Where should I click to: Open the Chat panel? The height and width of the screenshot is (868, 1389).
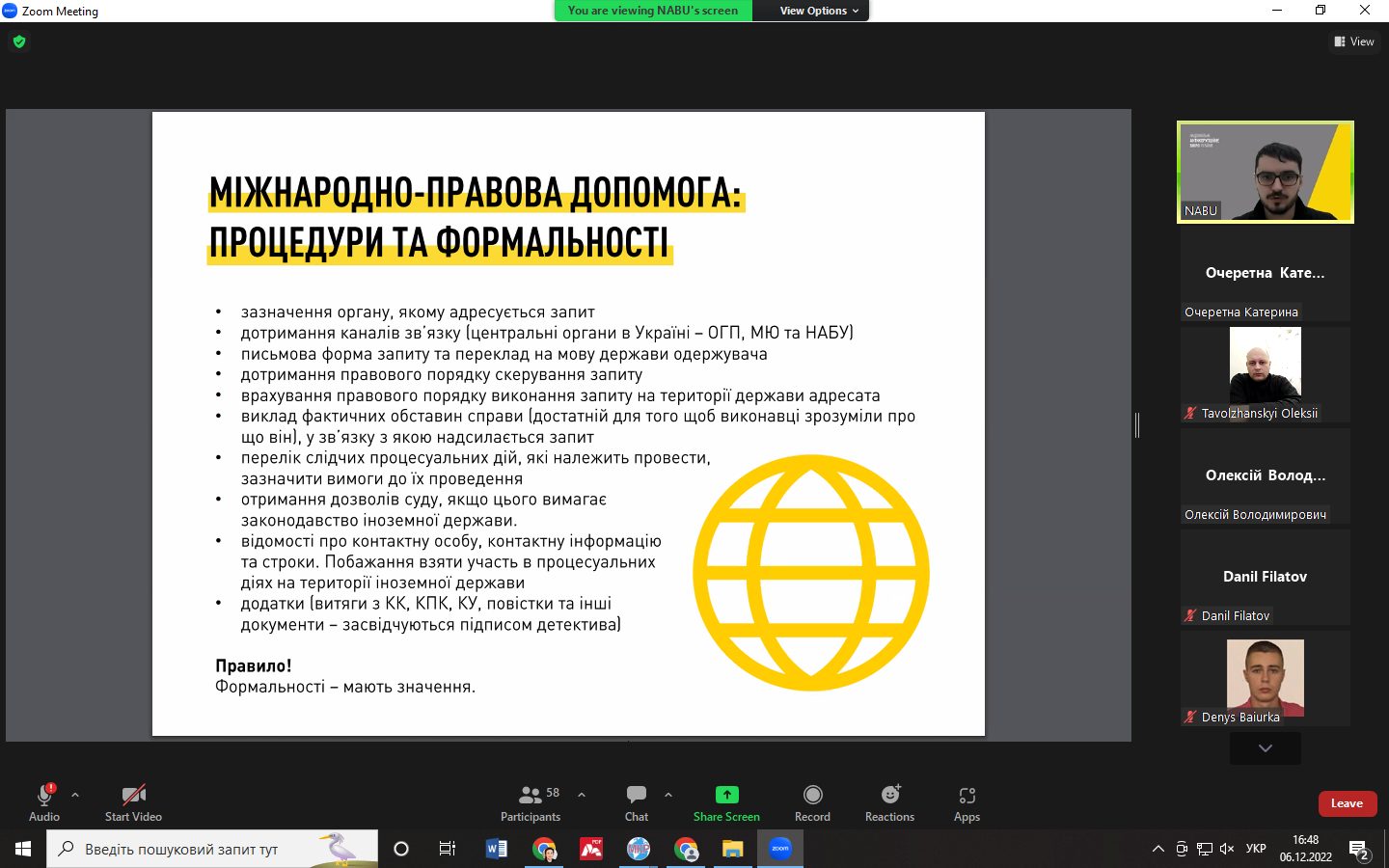(x=637, y=796)
